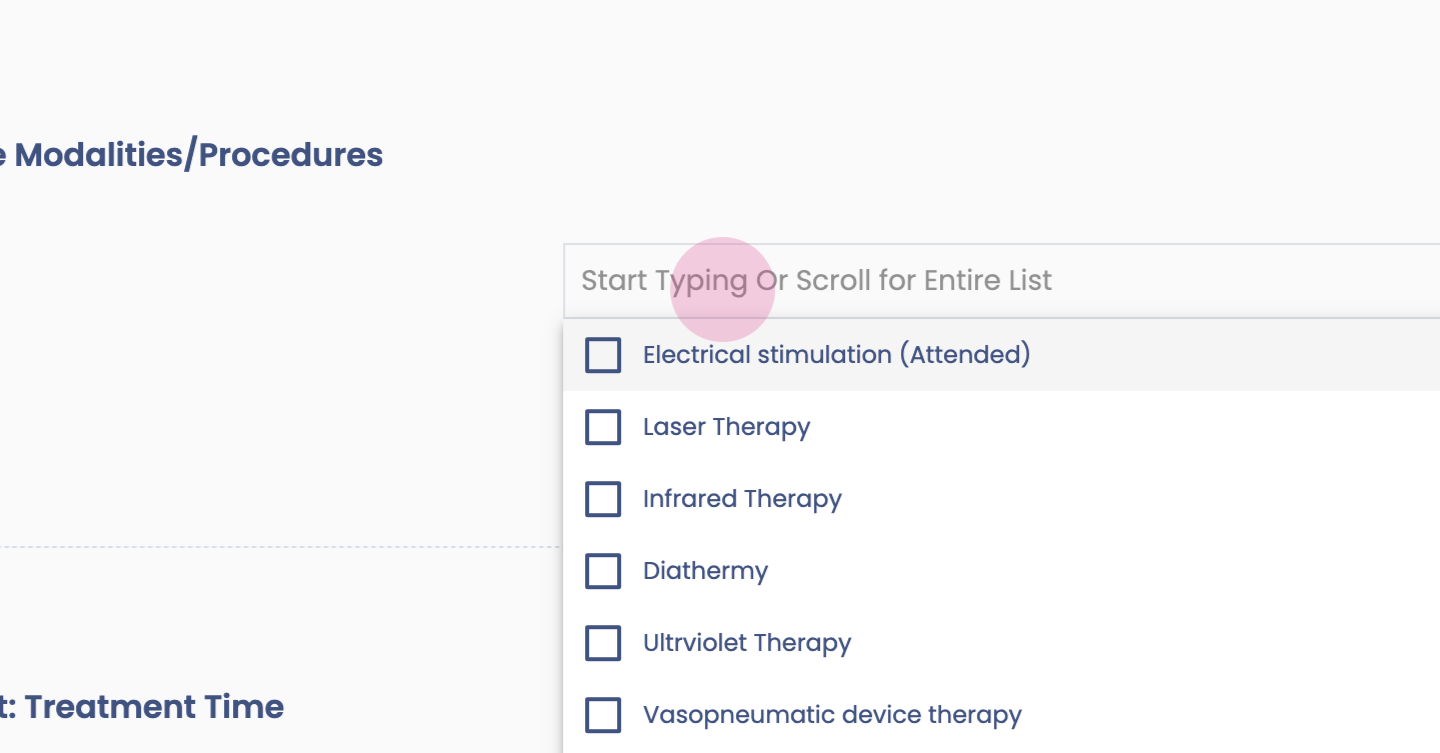Viewport: 1440px width, 753px height.
Task: Select the Ultrviolet Therapy checkbox
Action: (x=603, y=643)
